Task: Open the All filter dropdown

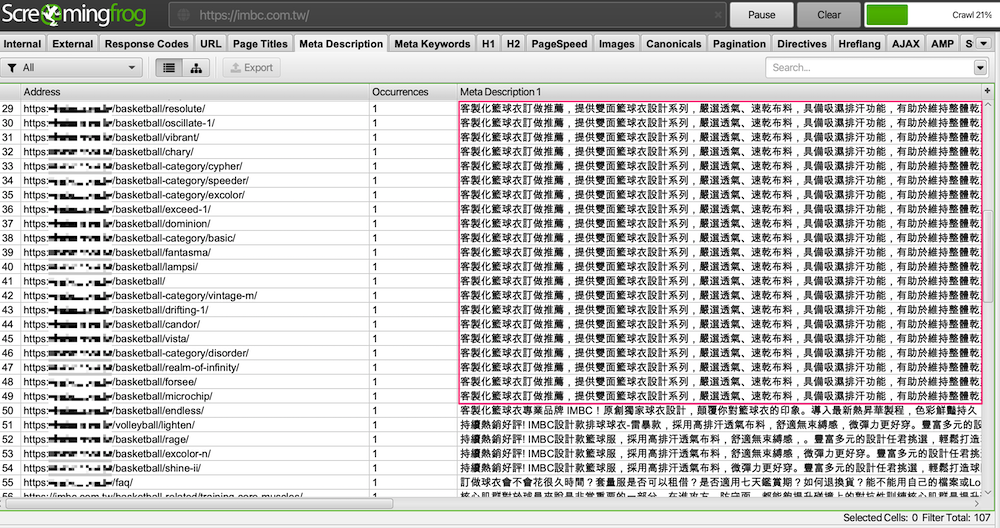Action: [72, 68]
